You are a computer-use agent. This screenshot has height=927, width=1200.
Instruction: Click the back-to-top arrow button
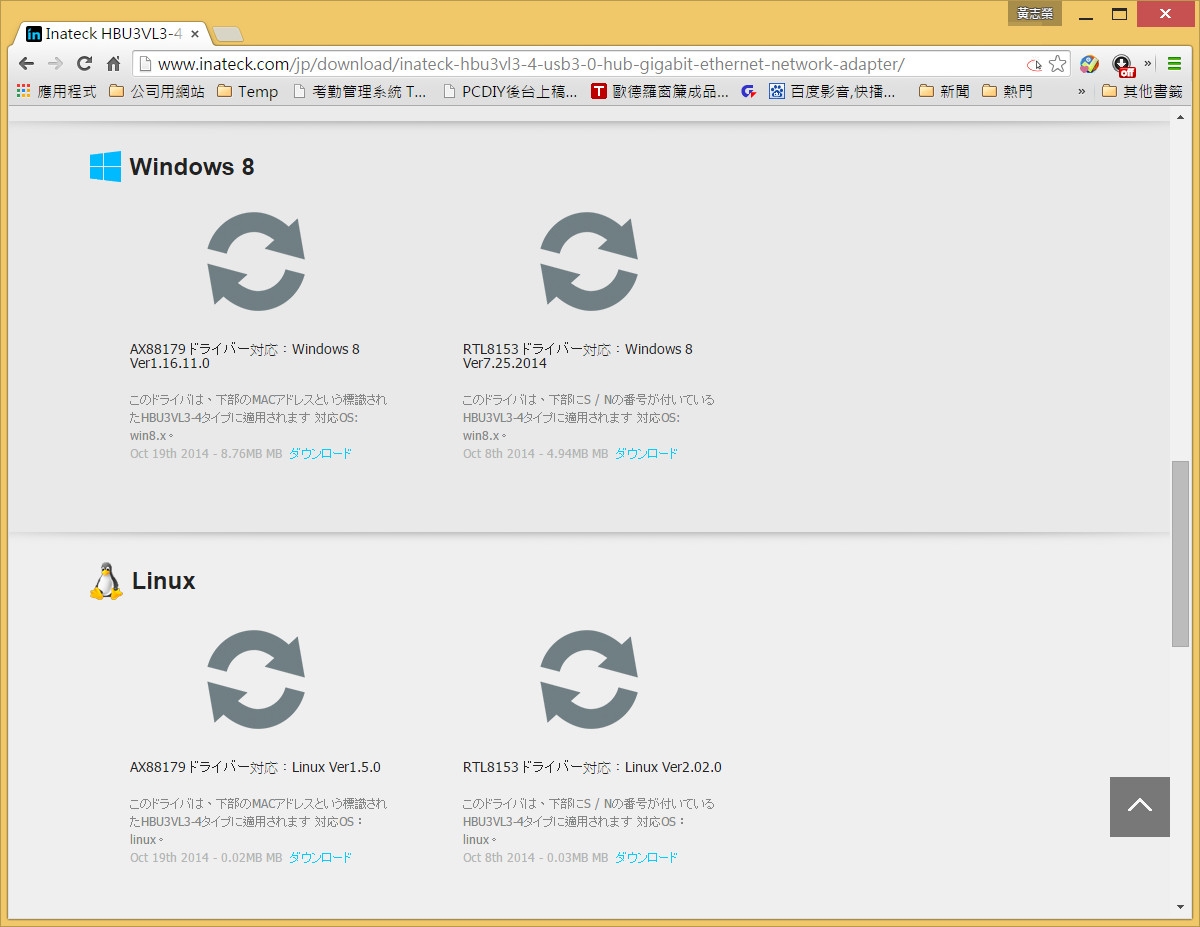coord(1140,807)
